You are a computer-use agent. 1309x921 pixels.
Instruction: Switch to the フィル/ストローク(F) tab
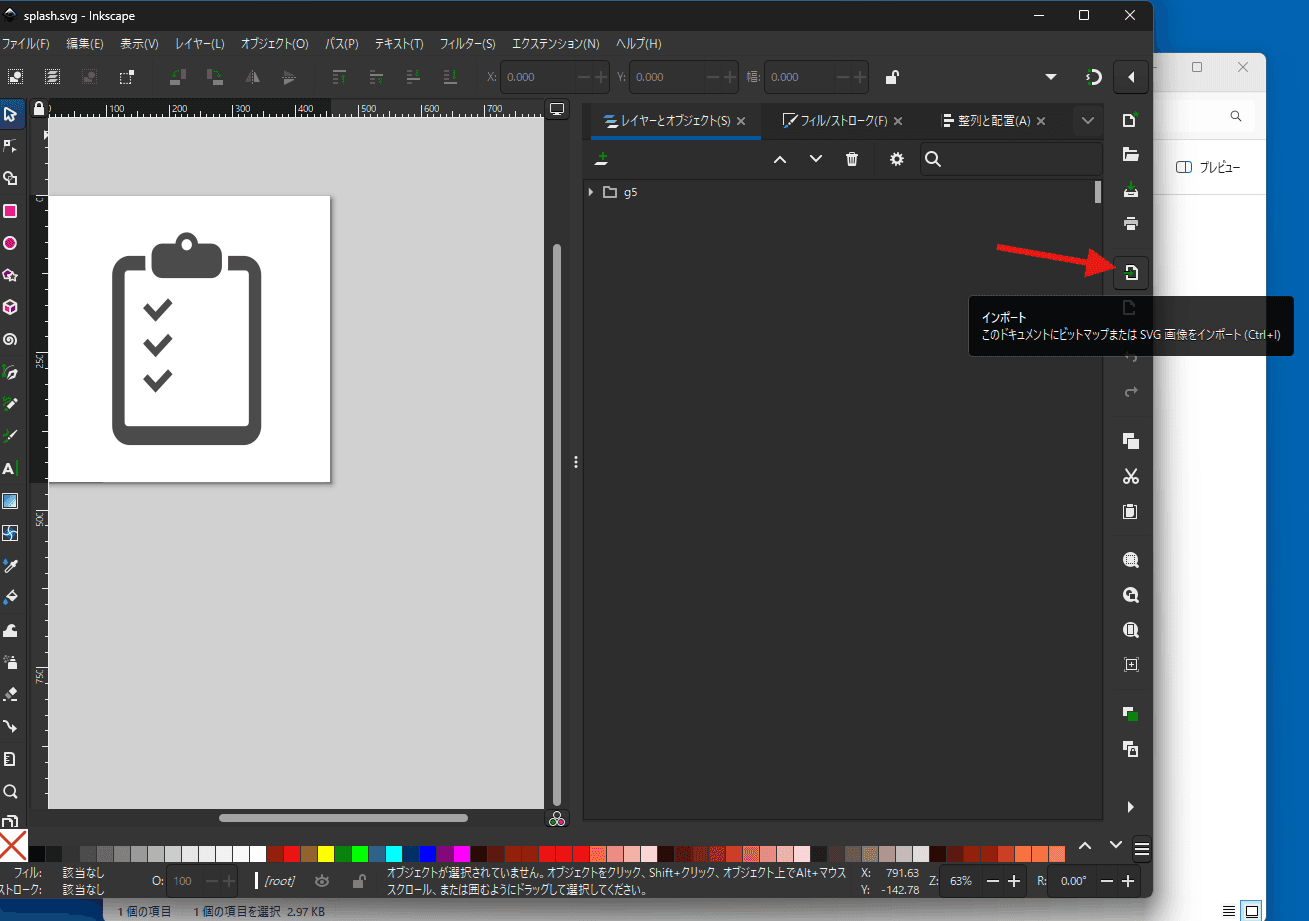click(834, 121)
